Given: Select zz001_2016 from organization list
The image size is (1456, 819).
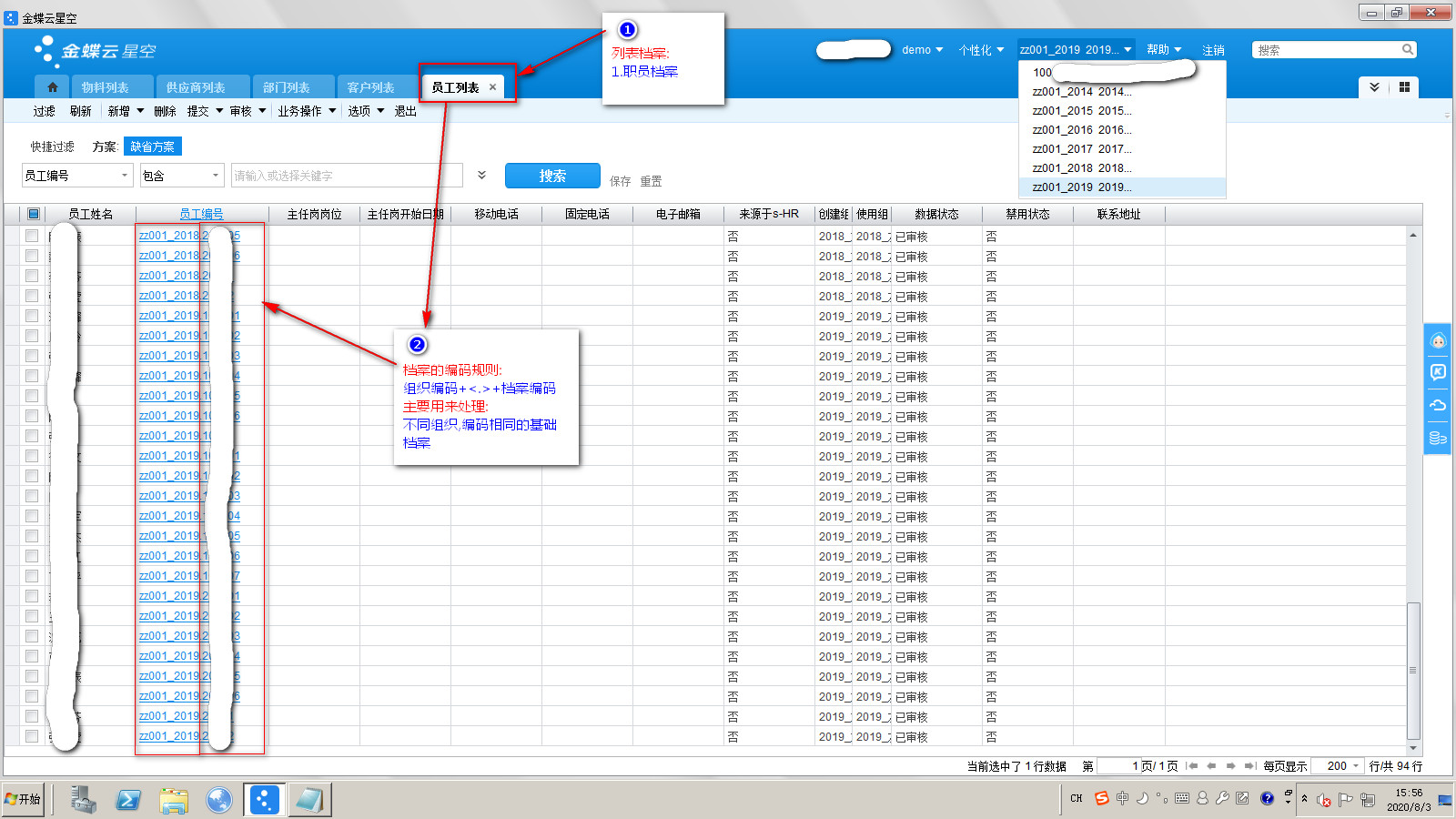Looking at the screenshot, I should tap(1082, 130).
